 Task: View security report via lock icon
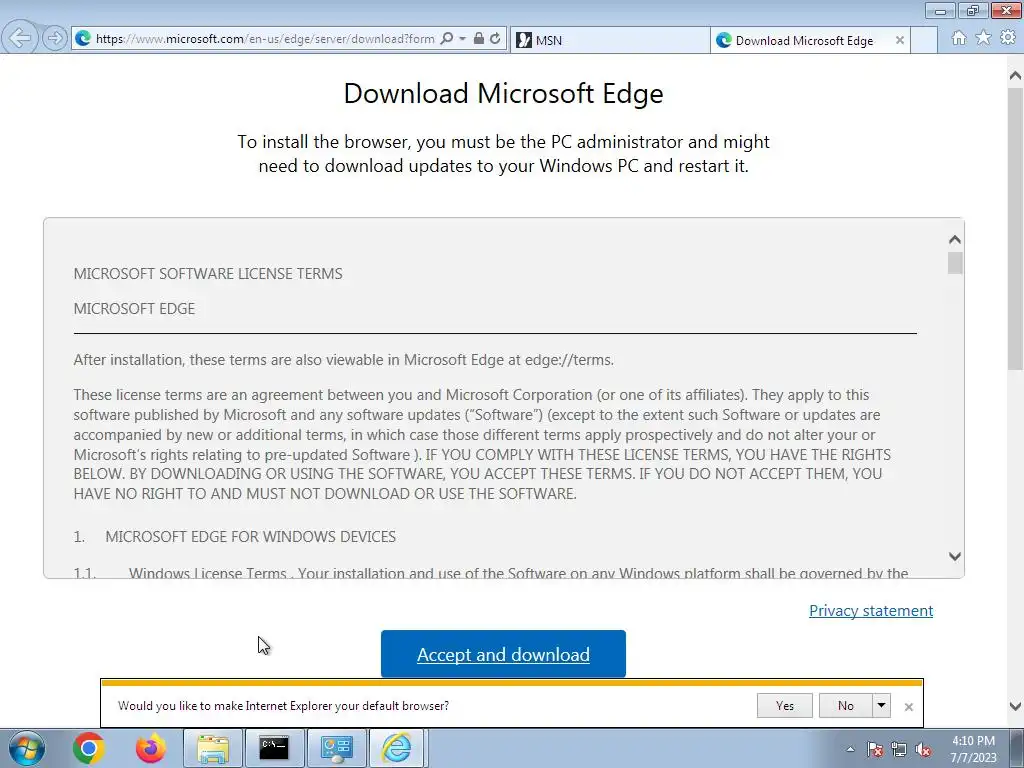479,39
